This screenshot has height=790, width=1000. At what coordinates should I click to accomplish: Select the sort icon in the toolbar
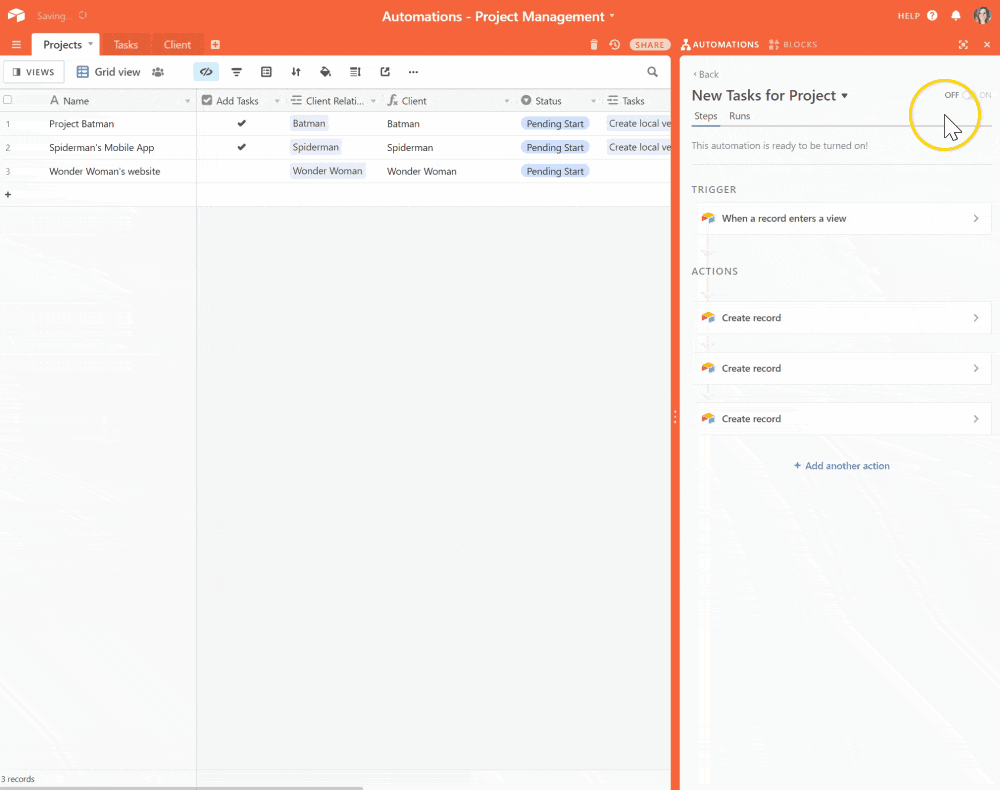point(296,71)
